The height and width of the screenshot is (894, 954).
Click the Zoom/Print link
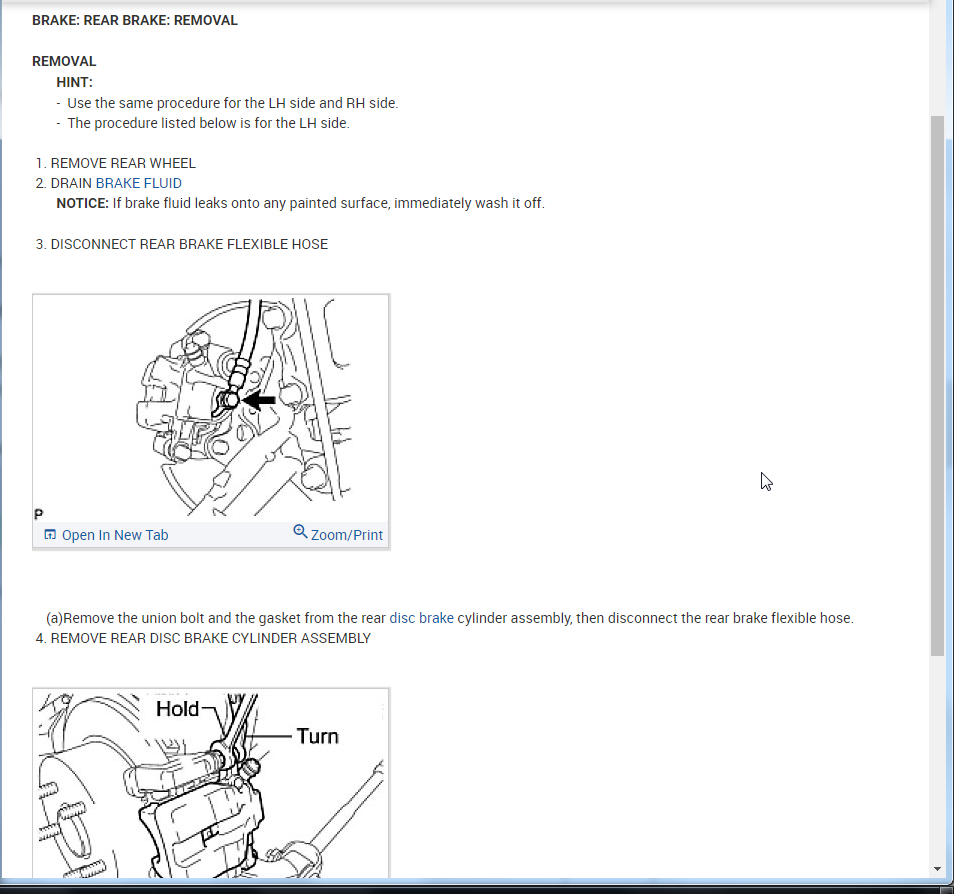tap(347, 535)
